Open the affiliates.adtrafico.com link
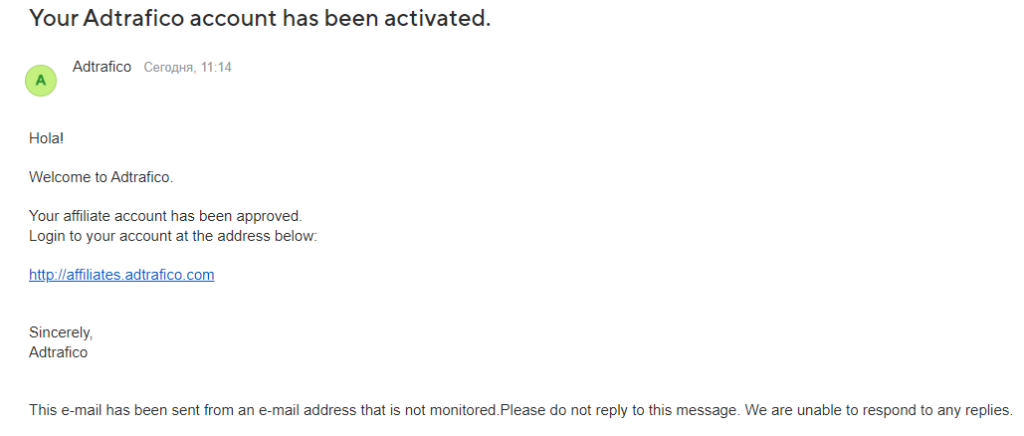1024x436 pixels. pyautogui.click(x=121, y=275)
